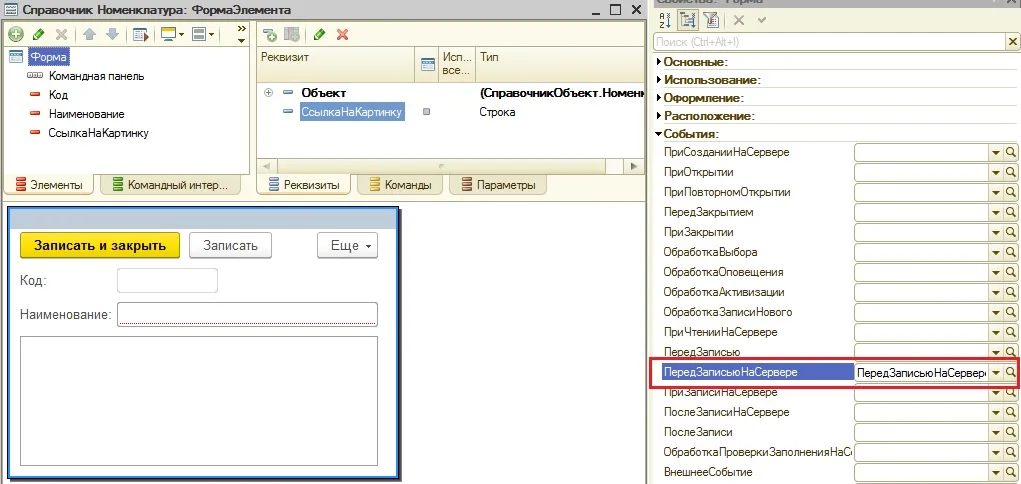Click the add attribute icon in Реквизит toolbar
The width and height of the screenshot is (1021, 484).
[x=270, y=35]
